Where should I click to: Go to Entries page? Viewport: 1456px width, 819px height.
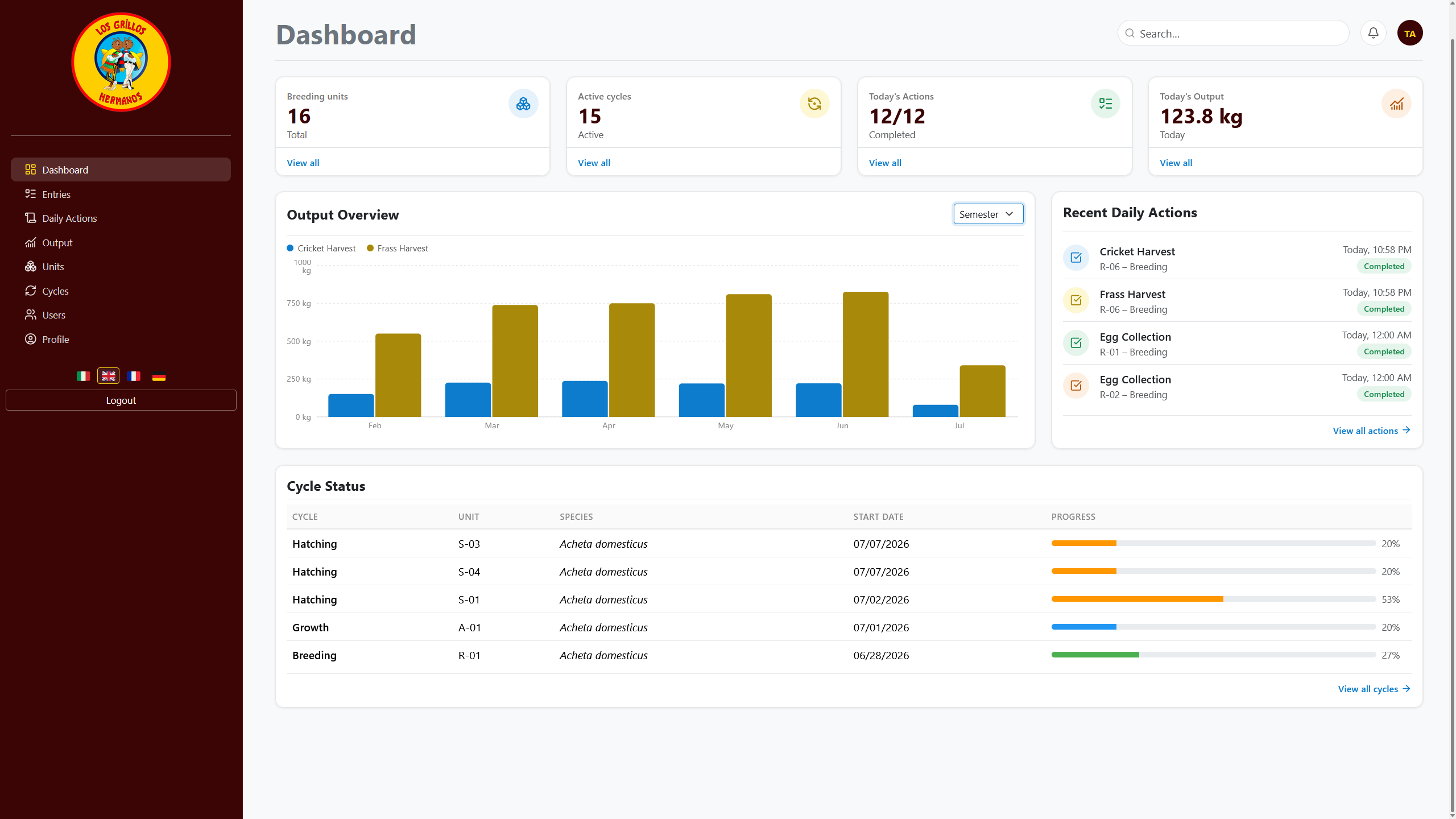121,194
